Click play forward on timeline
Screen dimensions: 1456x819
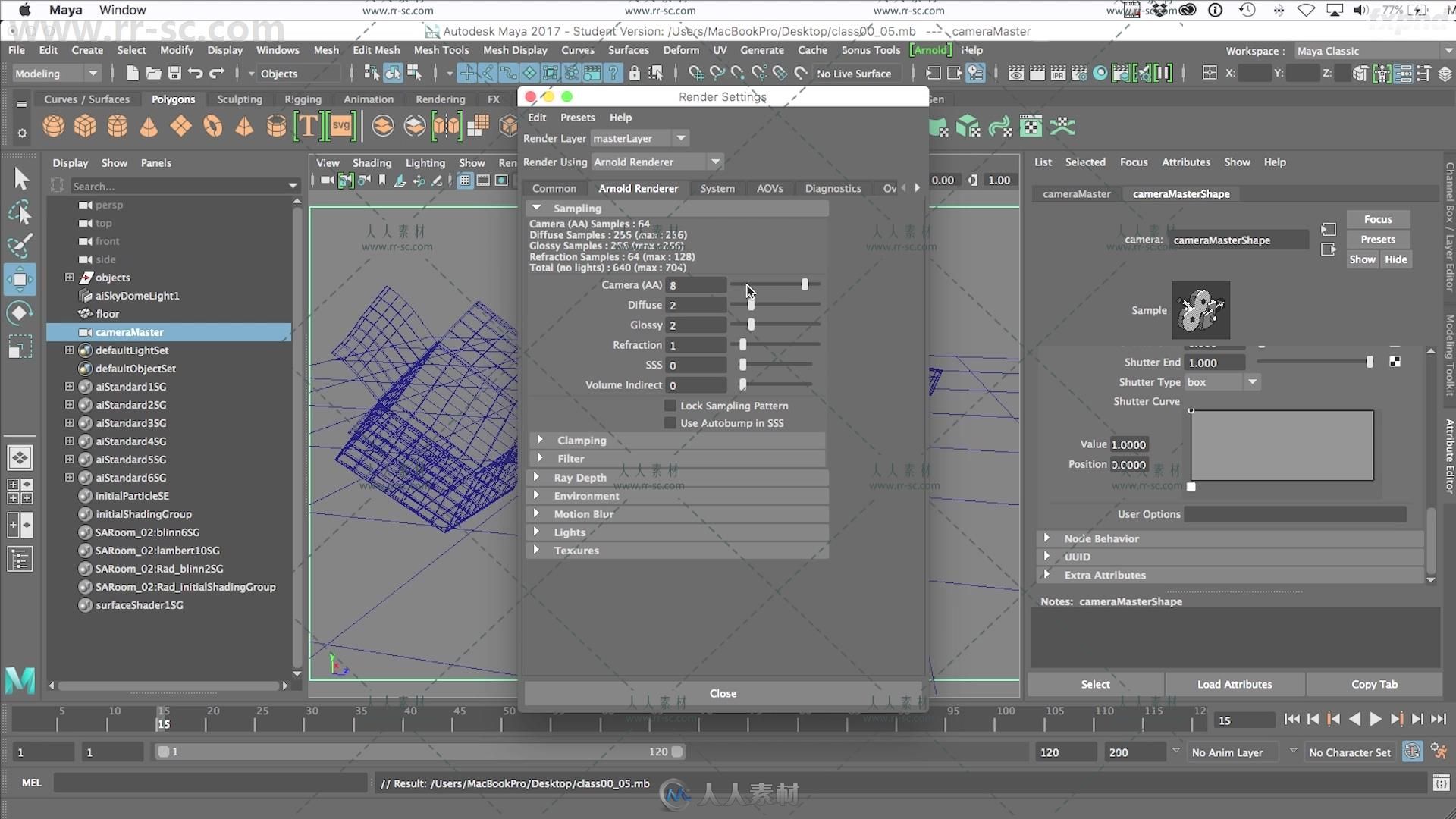coord(1376,720)
